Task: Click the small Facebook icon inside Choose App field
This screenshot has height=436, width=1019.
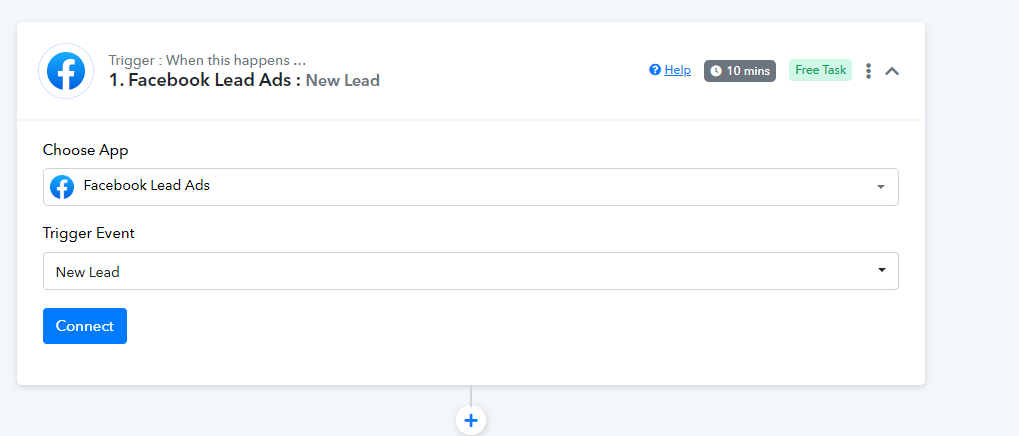Action: (x=62, y=187)
